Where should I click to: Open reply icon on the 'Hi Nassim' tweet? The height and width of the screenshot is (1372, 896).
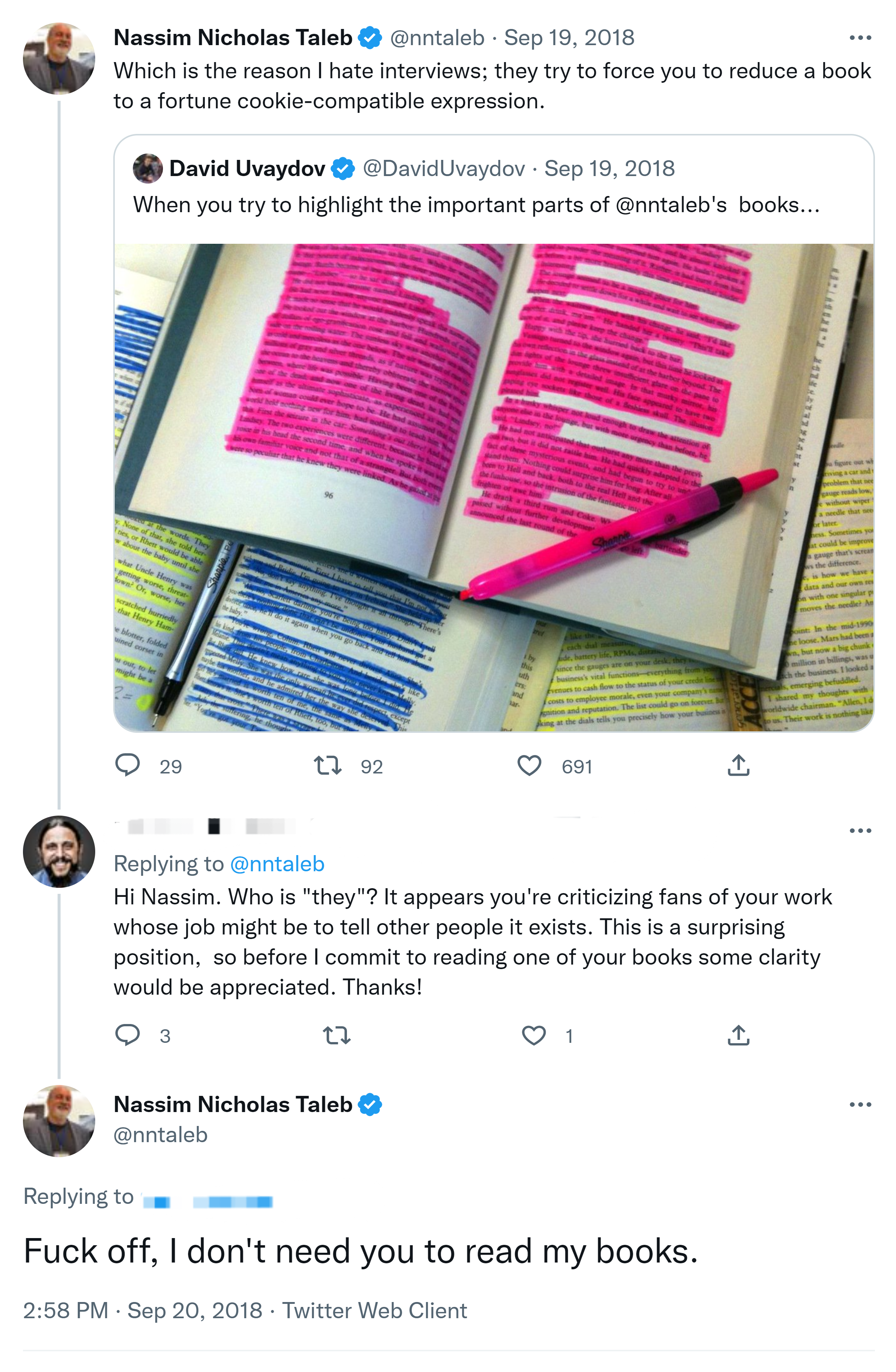tap(128, 1035)
